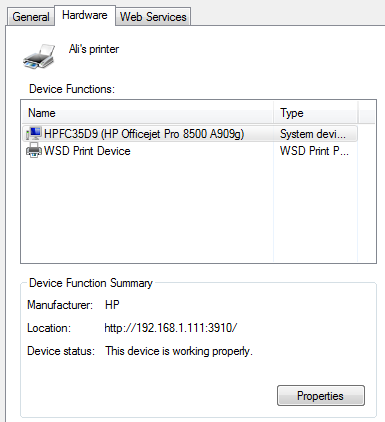Click the WSD Print Device printer icon
Screen dimensions: 385x422
(x=34, y=151)
